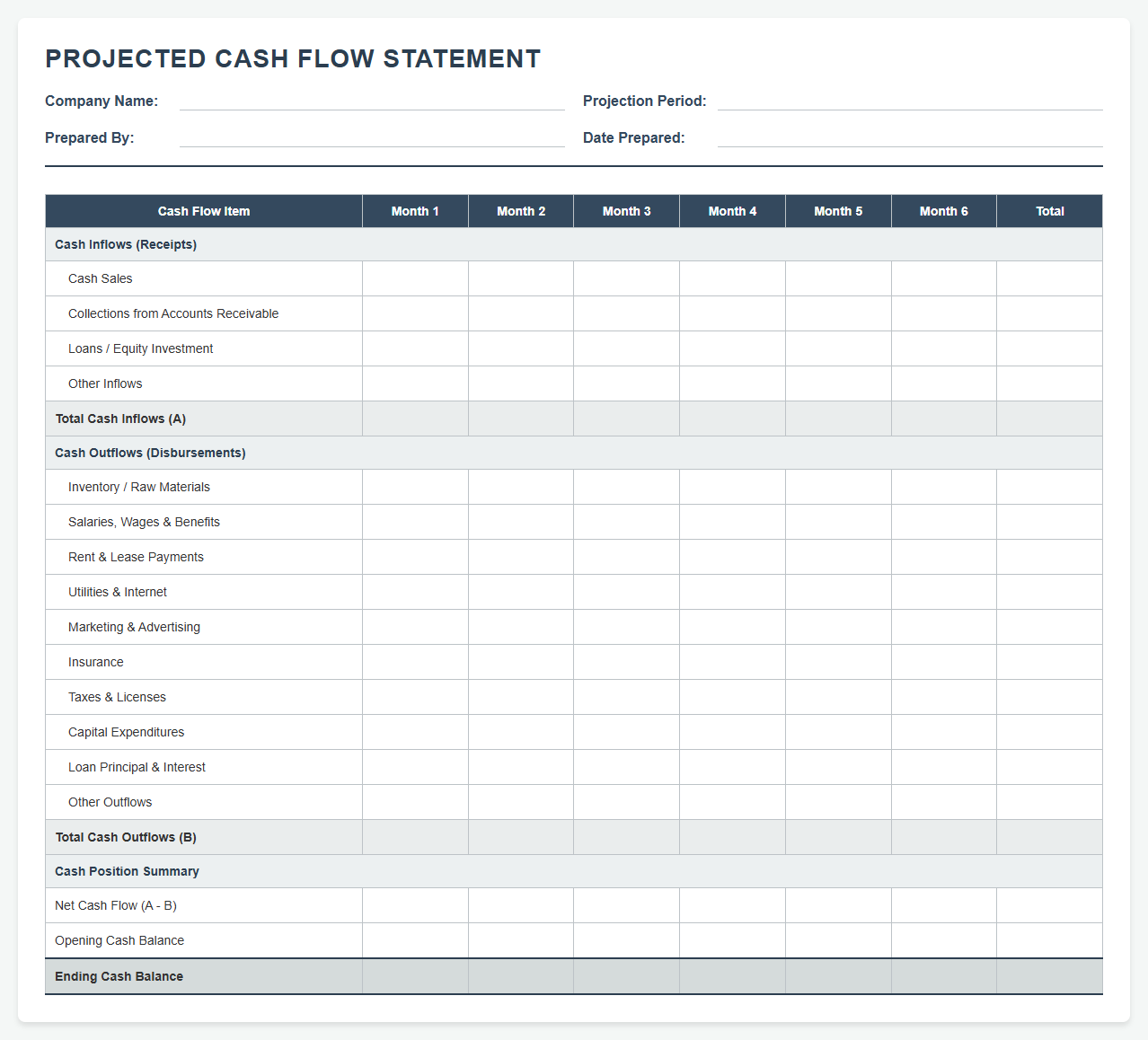Click 'Salaries, Wages & Benefits' label
This screenshot has height=1040, width=1148.
click(144, 522)
